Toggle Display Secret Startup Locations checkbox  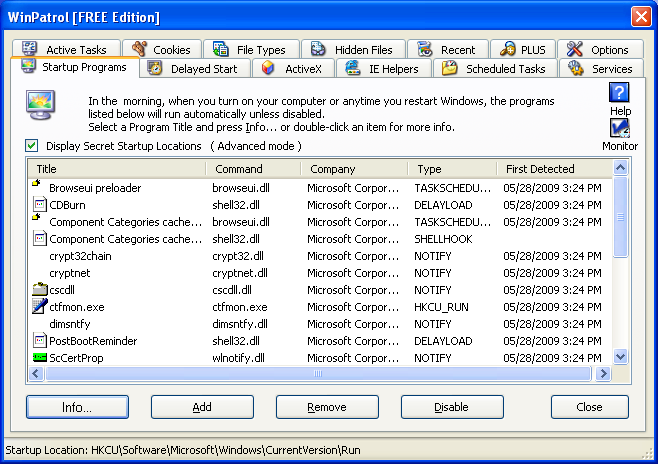click(x=33, y=146)
